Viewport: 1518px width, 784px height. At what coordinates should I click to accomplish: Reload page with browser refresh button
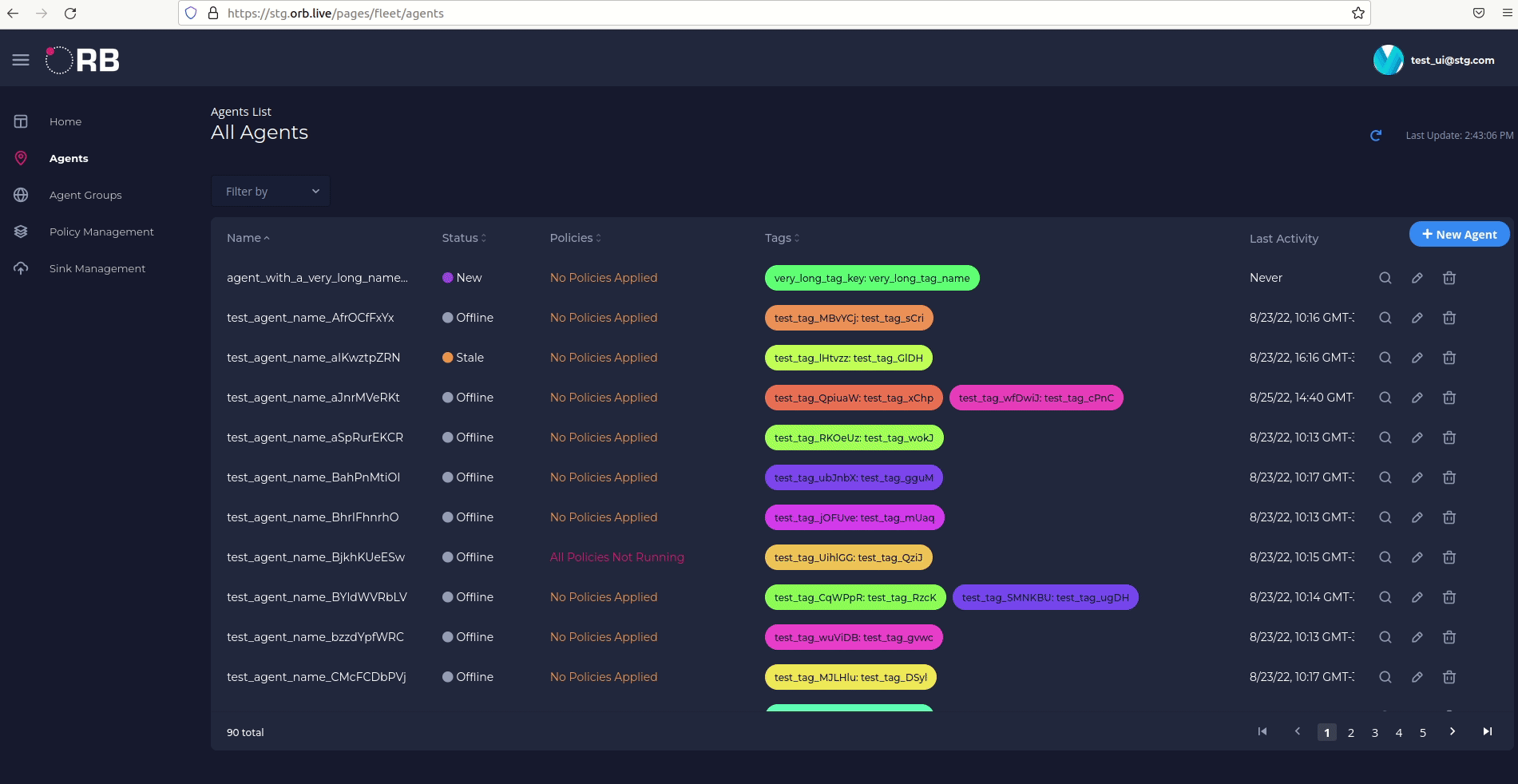pos(70,13)
